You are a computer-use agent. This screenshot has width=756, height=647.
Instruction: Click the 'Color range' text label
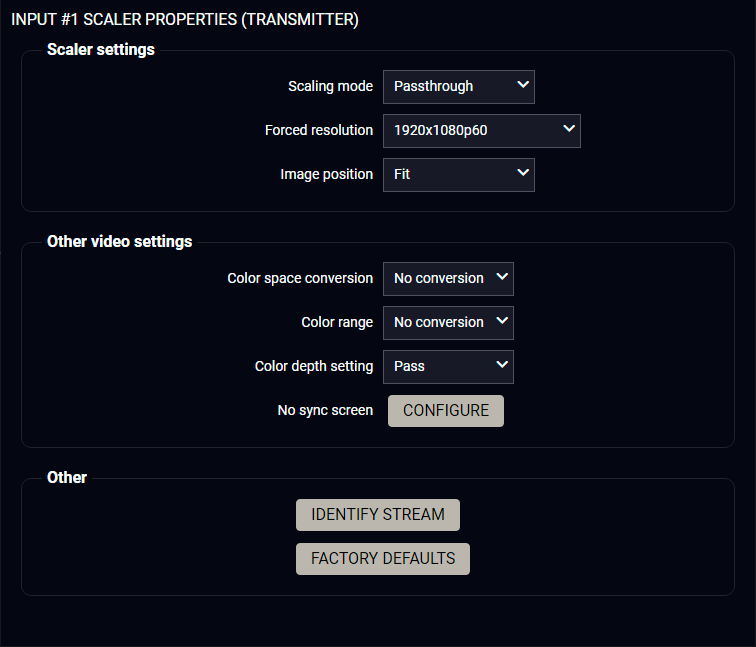337,322
